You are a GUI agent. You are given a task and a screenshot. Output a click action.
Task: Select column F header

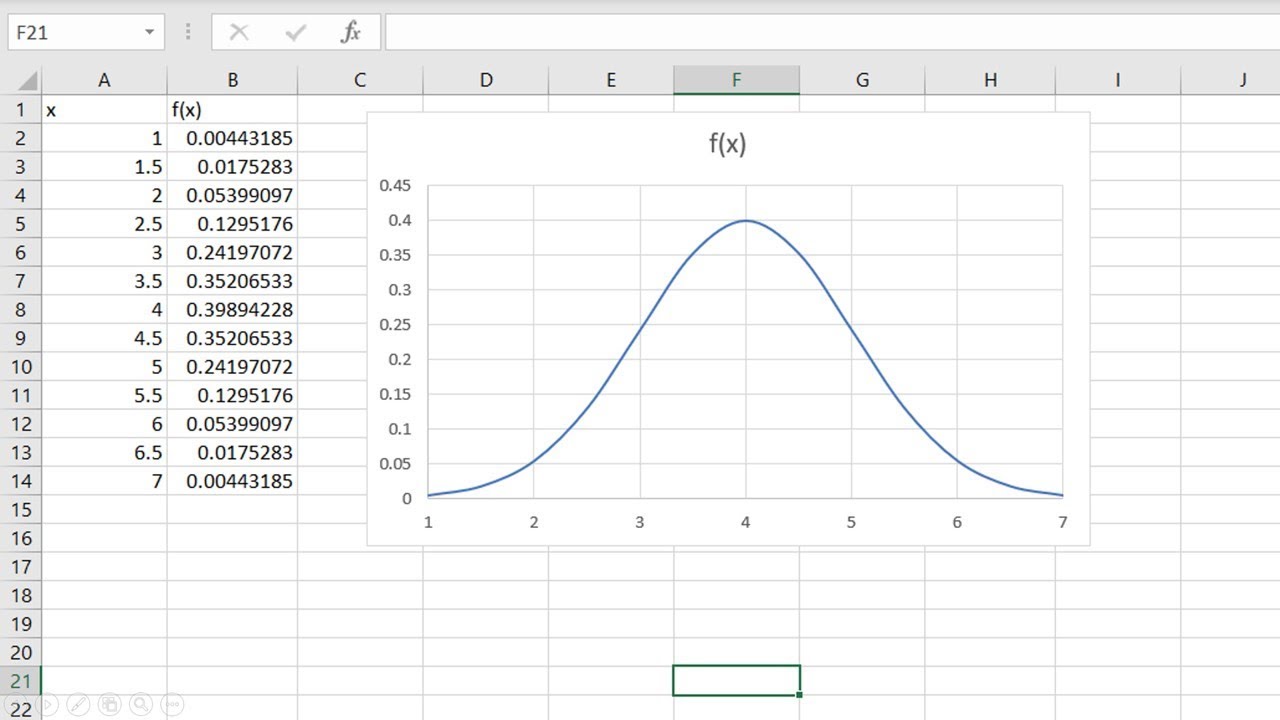point(736,80)
